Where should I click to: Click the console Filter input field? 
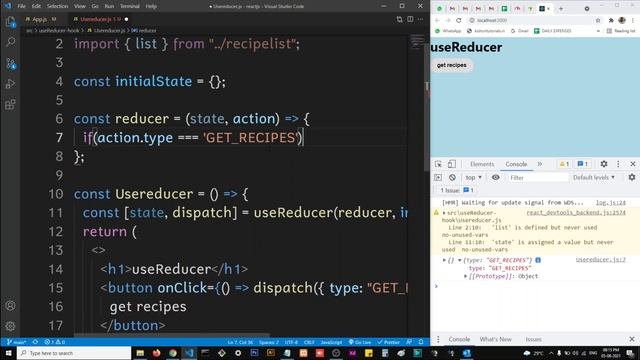coord(538,178)
